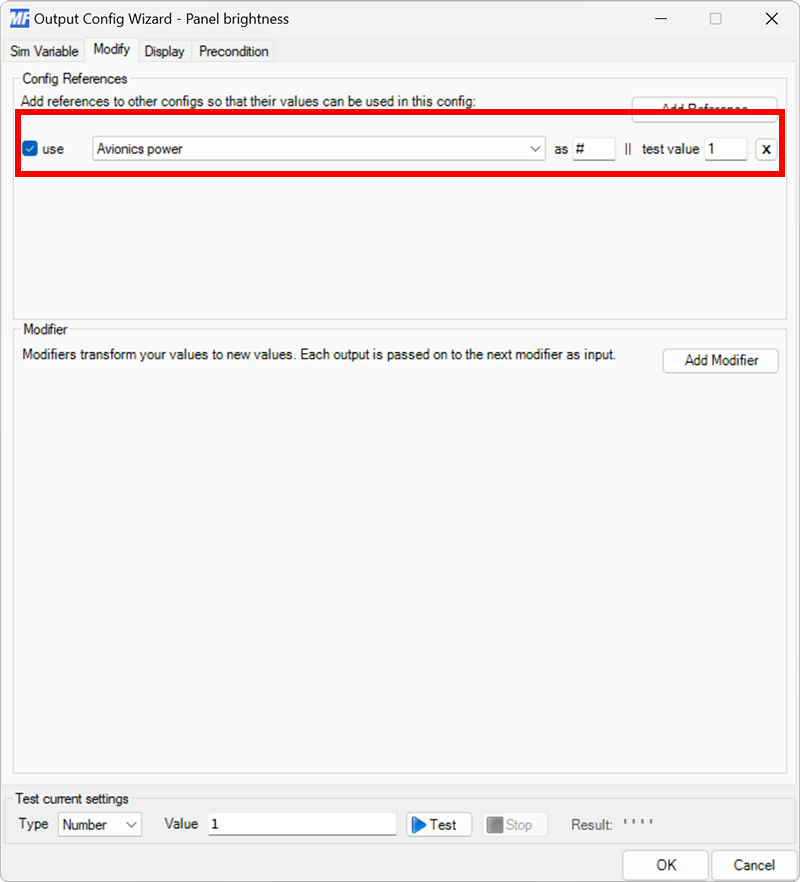Click the MobiFlight logo in the title bar
The width and height of the screenshot is (800, 882).
(x=18, y=18)
